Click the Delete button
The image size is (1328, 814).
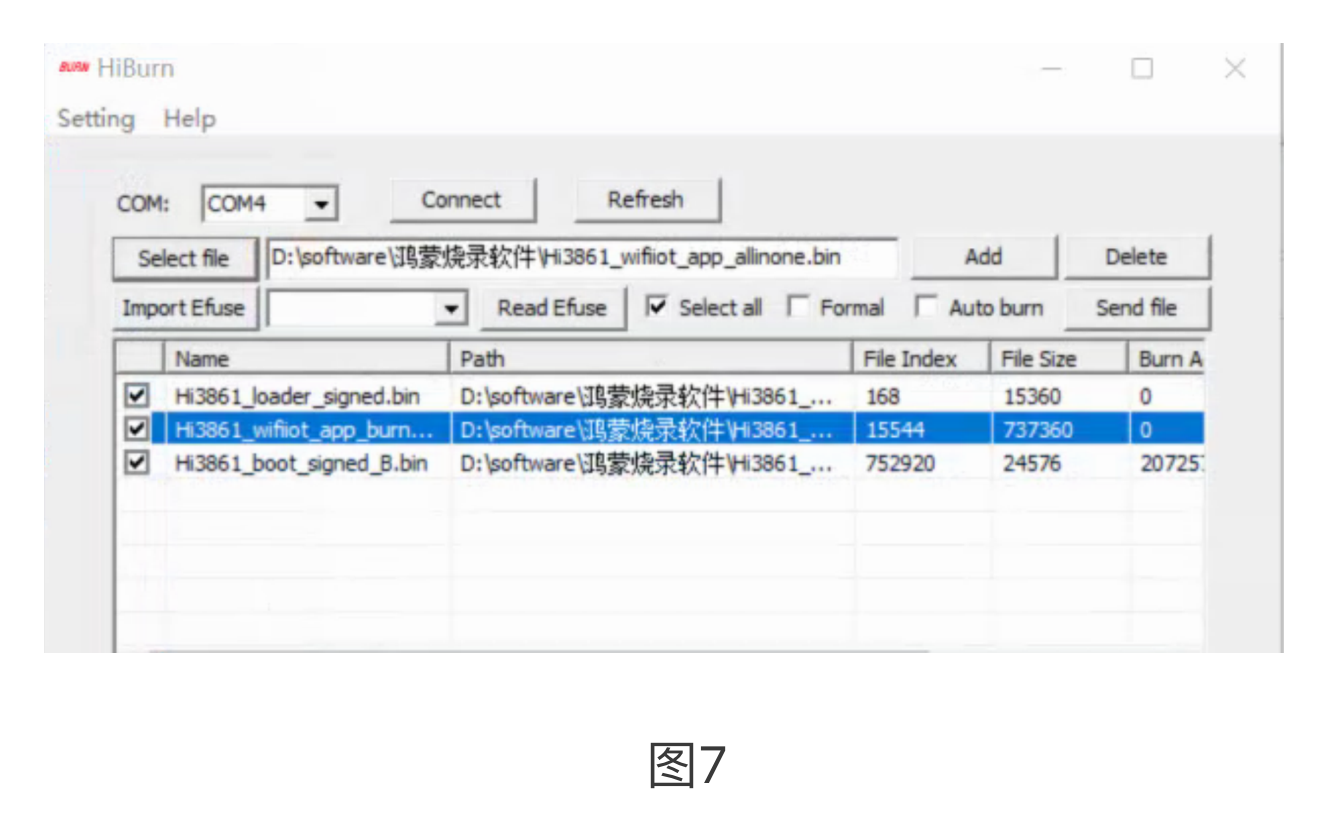pos(1136,257)
